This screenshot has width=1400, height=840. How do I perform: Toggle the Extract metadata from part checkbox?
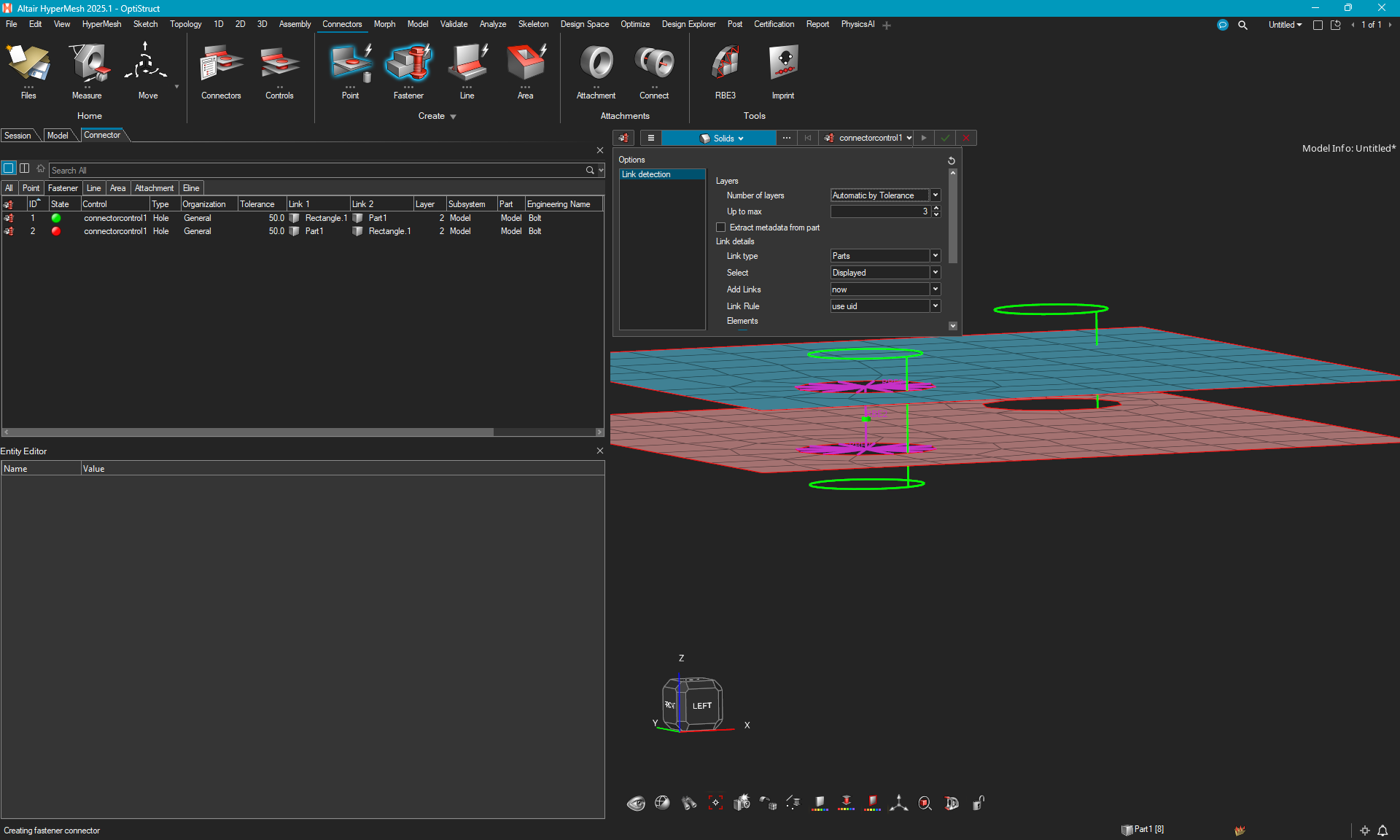click(721, 227)
